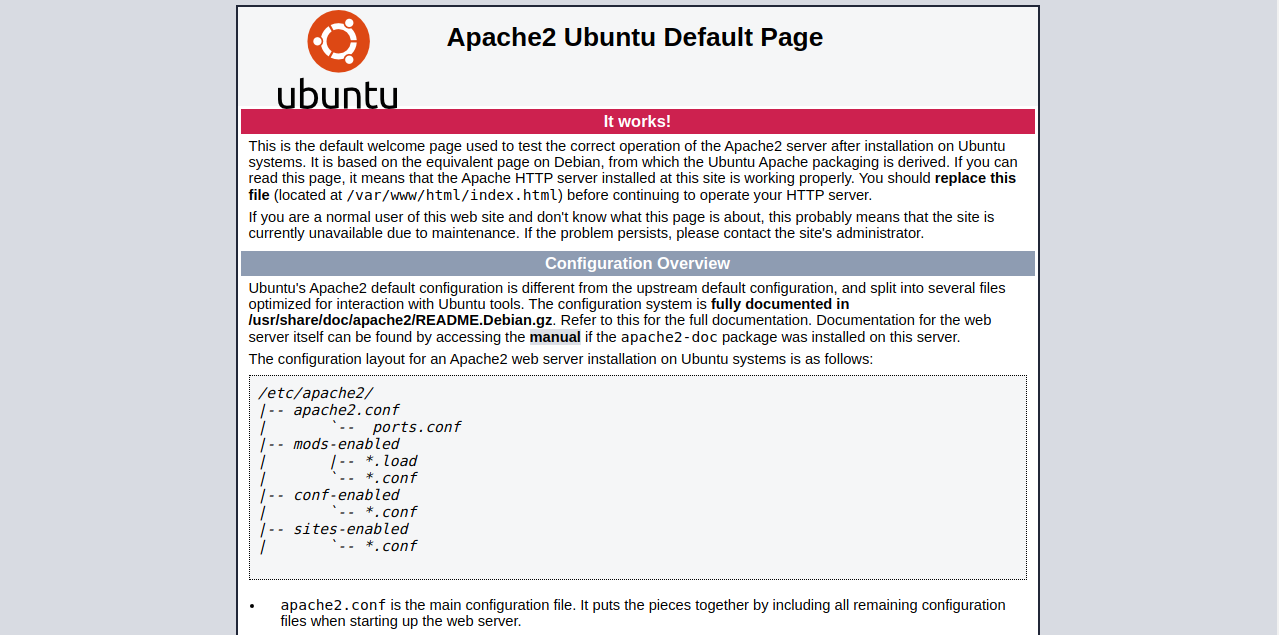Screen dimensions: 1279x635
Task: Select the 'It works!' red banner
Action: pos(637,120)
